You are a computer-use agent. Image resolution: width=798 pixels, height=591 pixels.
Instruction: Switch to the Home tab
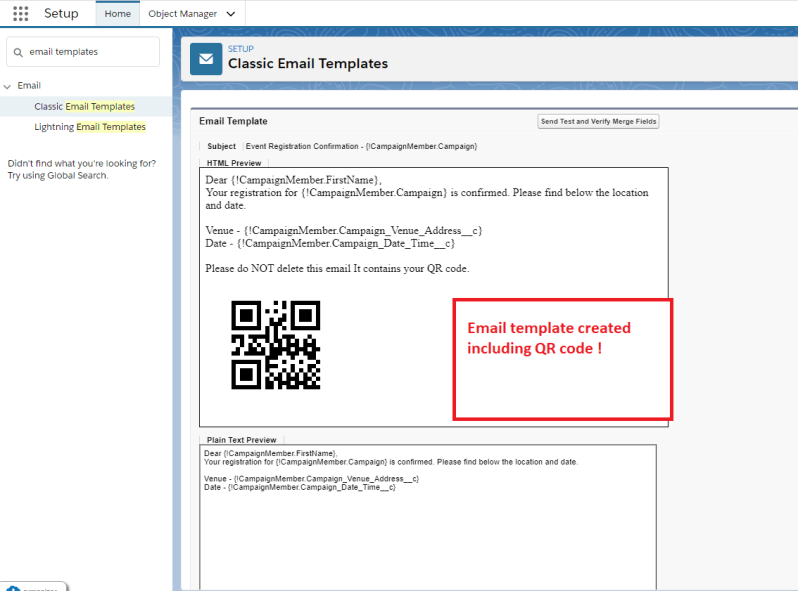(118, 14)
